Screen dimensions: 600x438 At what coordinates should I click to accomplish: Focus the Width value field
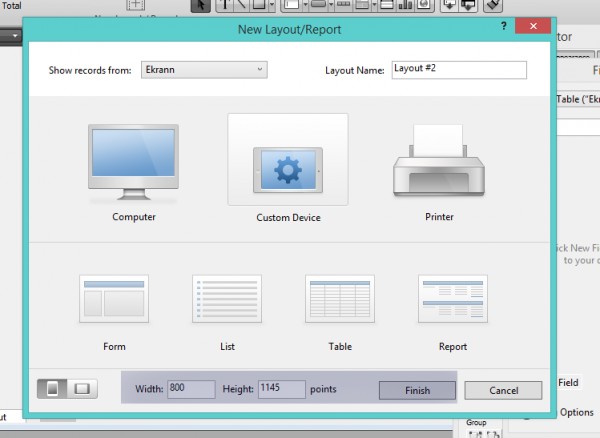[x=191, y=389]
